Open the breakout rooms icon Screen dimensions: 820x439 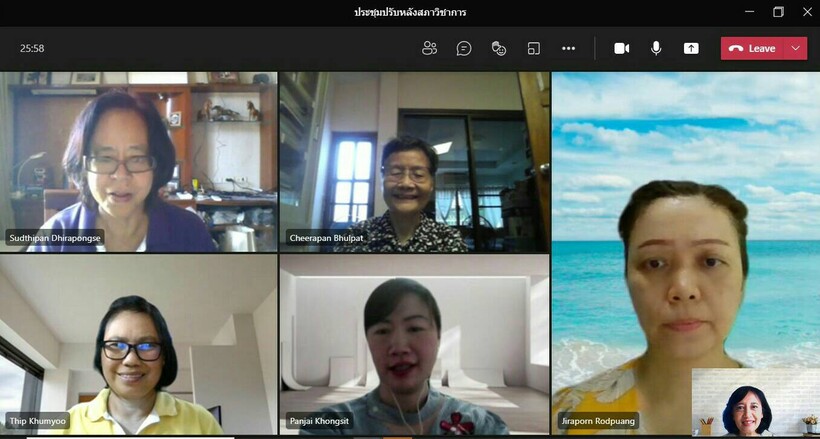pyautogui.click(x=534, y=48)
